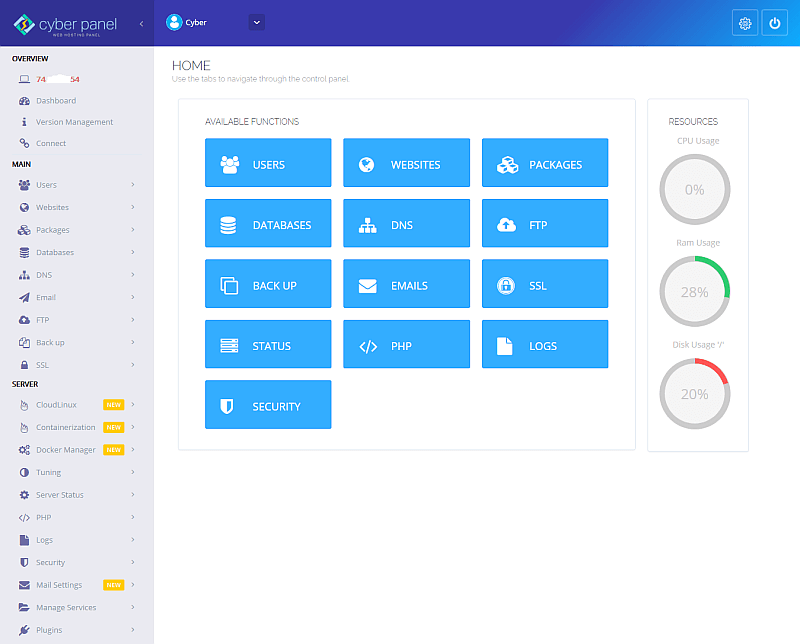Viewport: 800px width, 644px height.
Task: Click the power logout icon
Action: click(x=775, y=23)
